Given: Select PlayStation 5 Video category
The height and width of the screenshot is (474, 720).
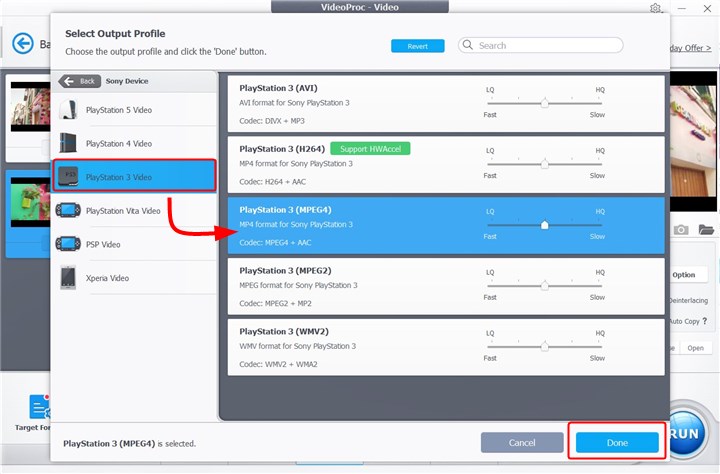Looking at the screenshot, I should coord(134,110).
